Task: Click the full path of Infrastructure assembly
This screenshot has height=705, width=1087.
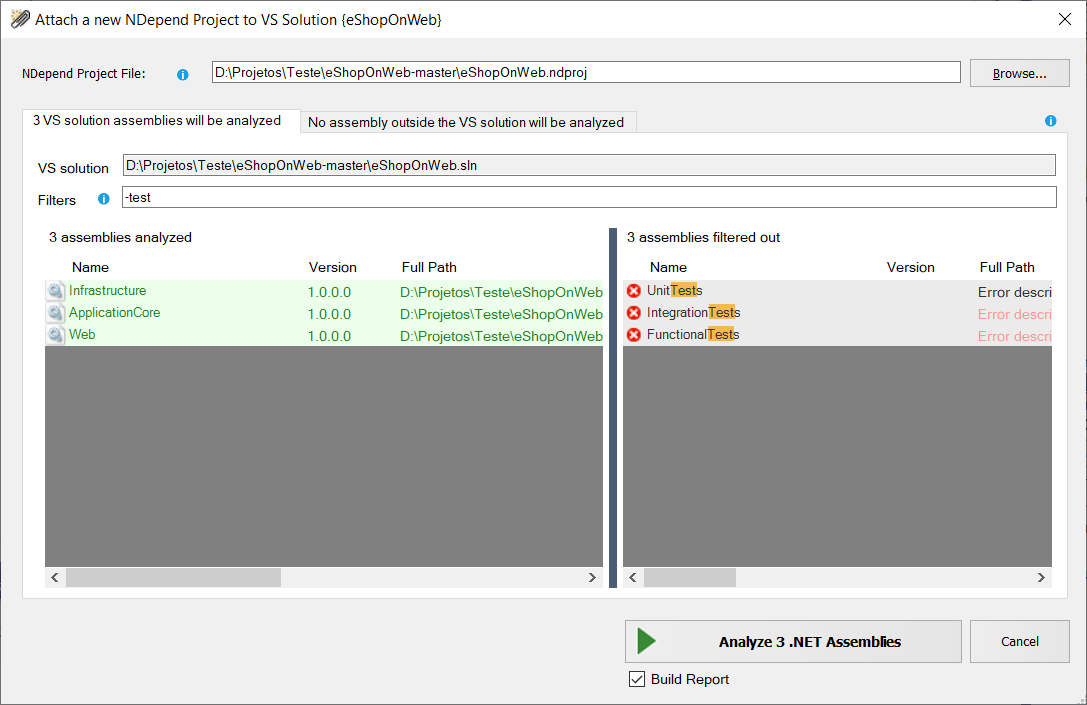Action: point(501,293)
